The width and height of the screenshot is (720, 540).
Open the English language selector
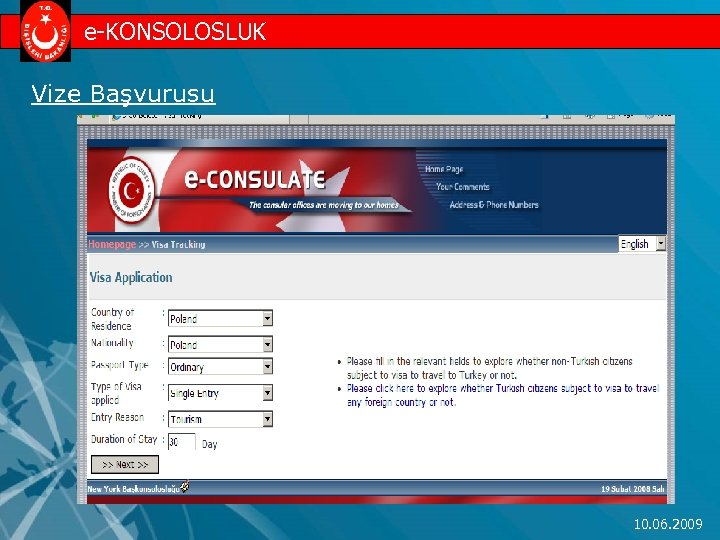[x=642, y=243]
